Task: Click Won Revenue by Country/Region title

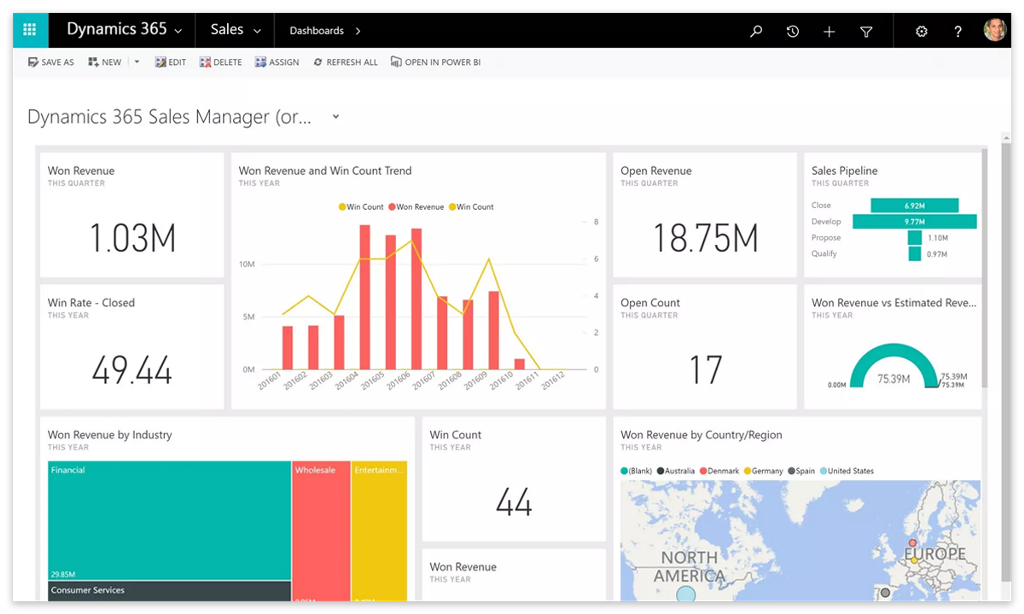Action: [701, 435]
